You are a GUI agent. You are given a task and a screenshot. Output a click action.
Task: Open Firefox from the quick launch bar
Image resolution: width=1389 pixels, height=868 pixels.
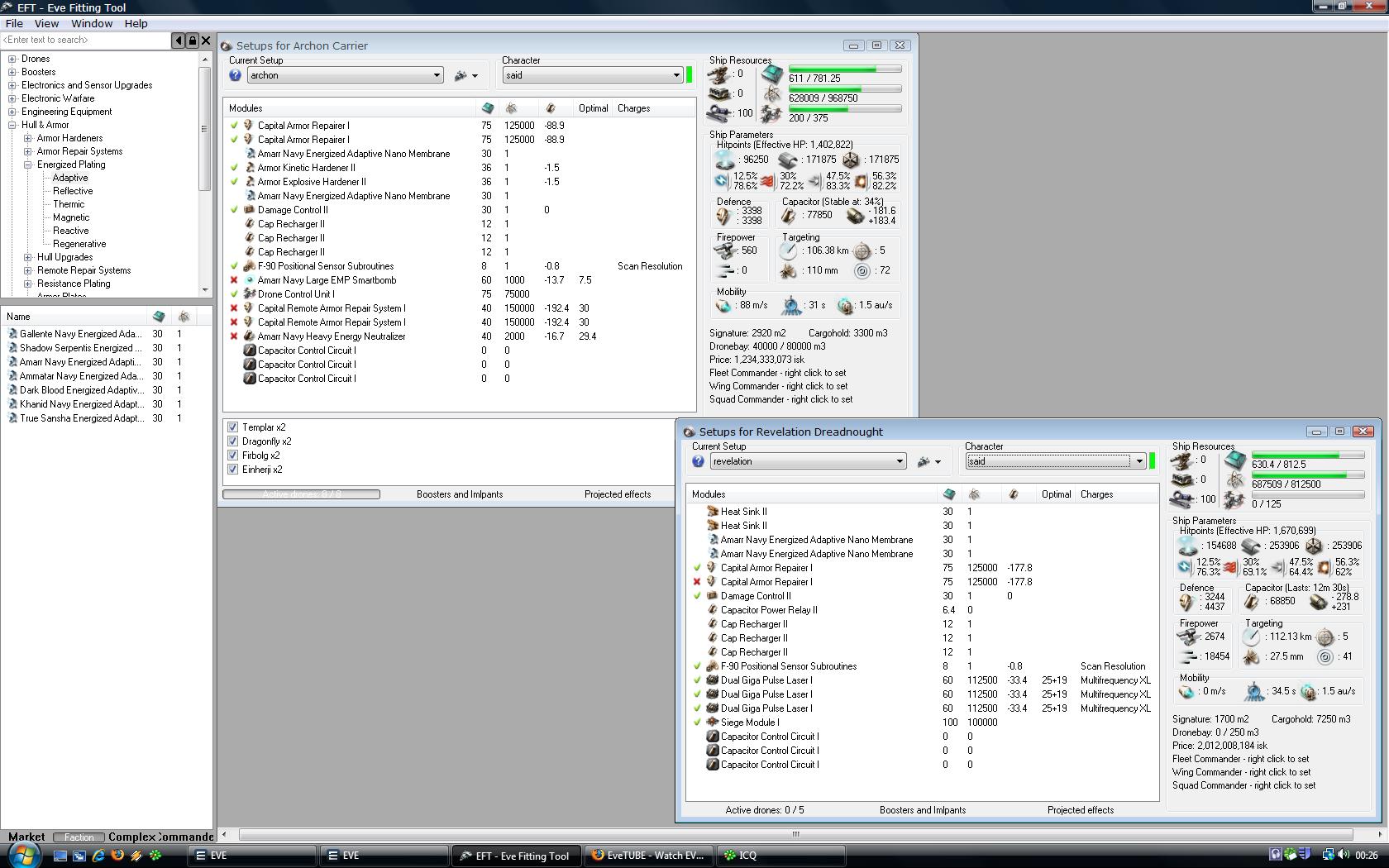(117, 856)
